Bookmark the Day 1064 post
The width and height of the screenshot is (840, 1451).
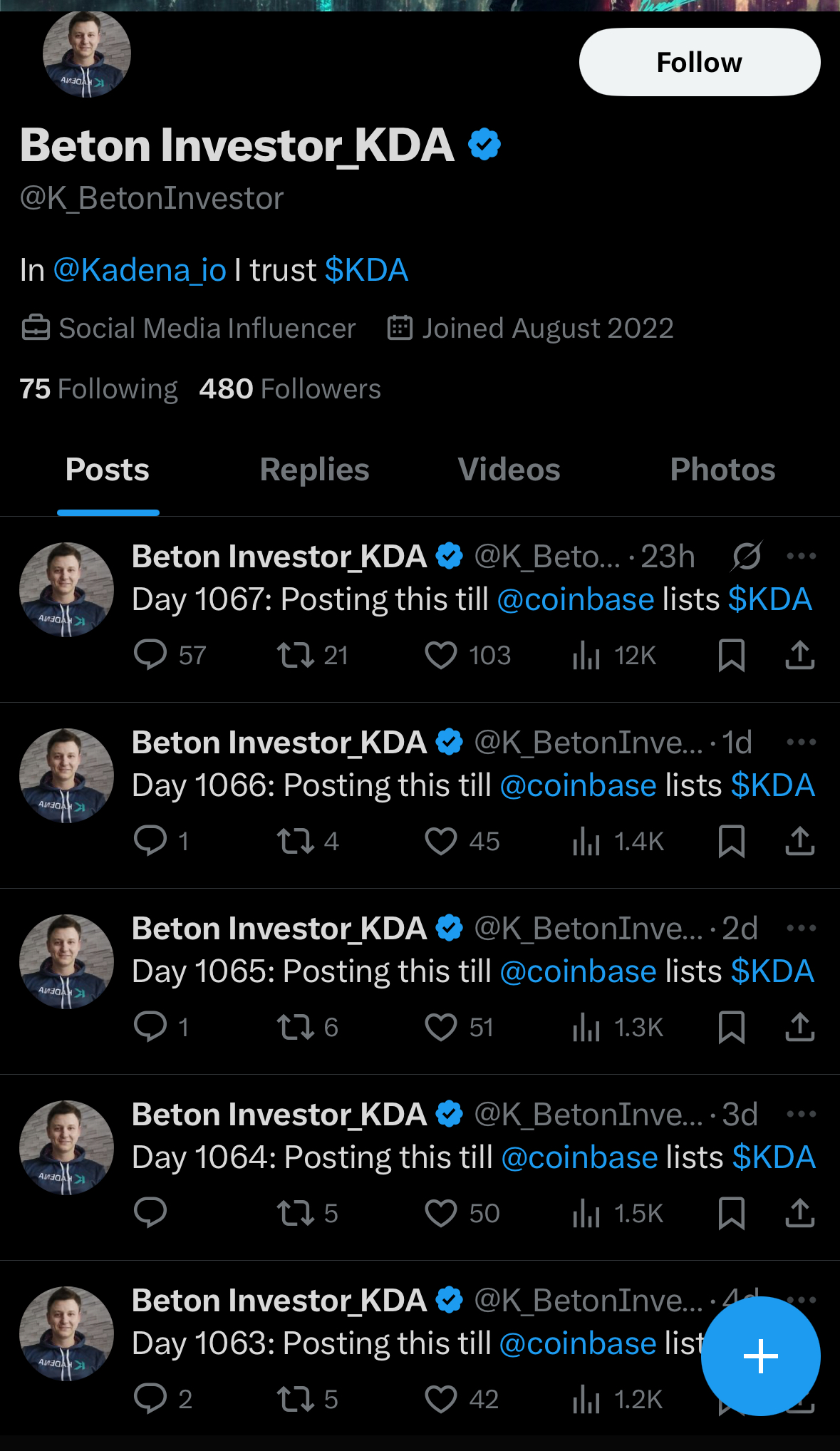tap(732, 1213)
